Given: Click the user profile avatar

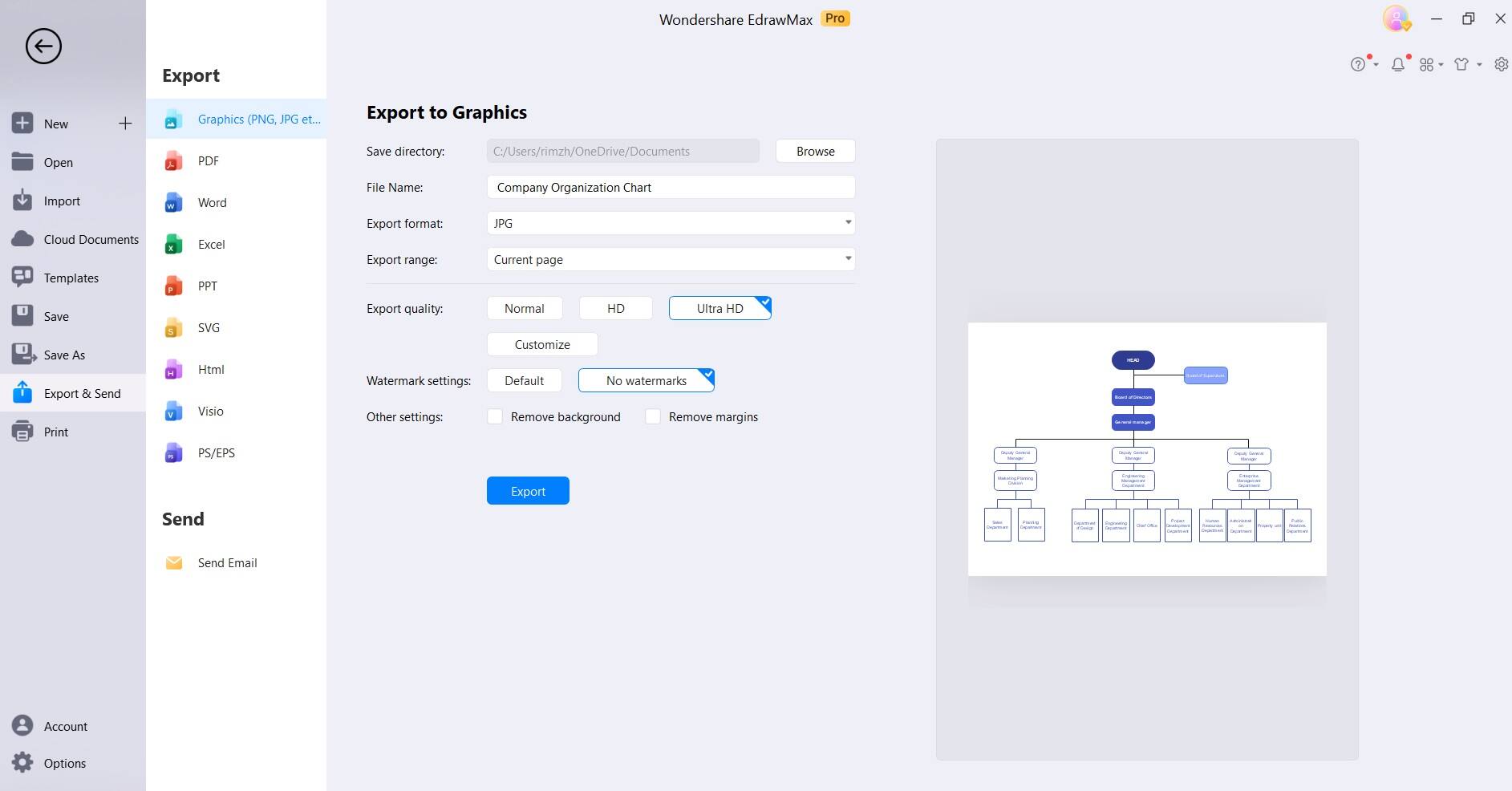Looking at the screenshot, I should [x=1396, y=18].
